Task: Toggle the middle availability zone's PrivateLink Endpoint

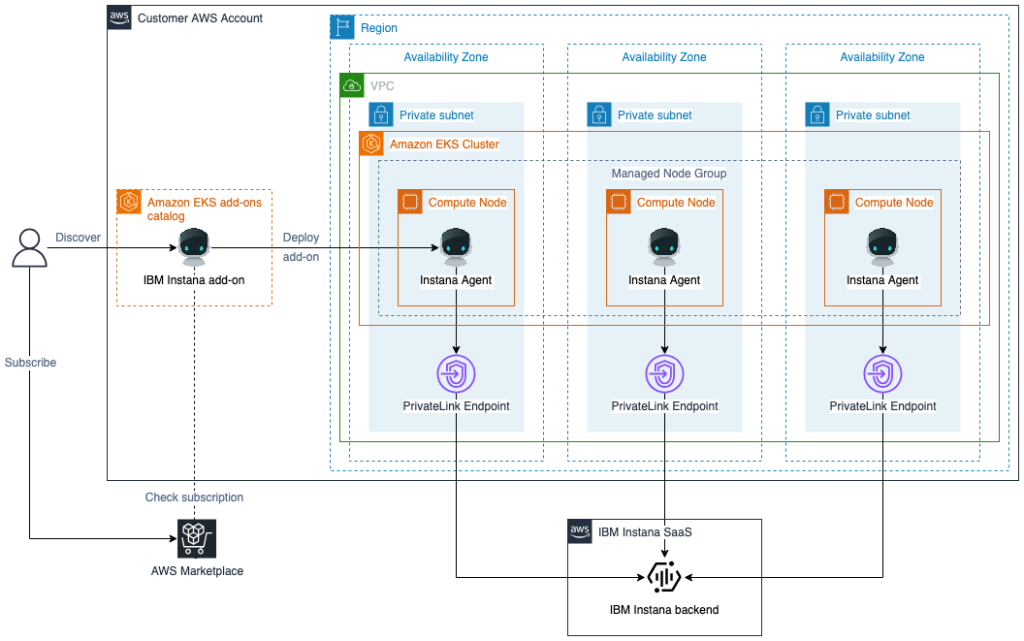Action: pyautogui.click(x=663, y=374)
